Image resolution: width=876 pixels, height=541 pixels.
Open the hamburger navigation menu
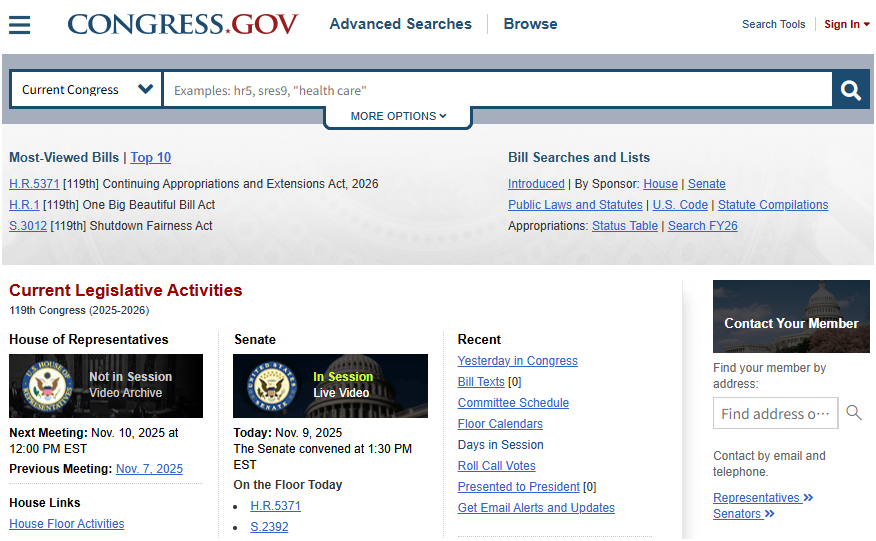tap(20, 25)
